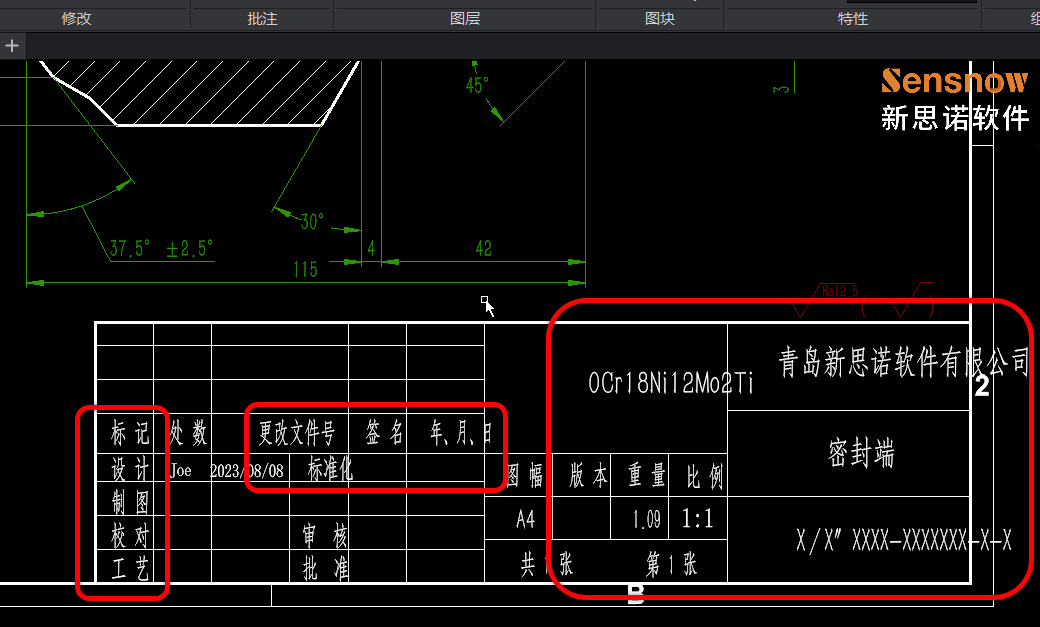Select the 42 dimension text
Viewport: 1040px width, 627px height.
pyautogui.click(x=483, y=249)
